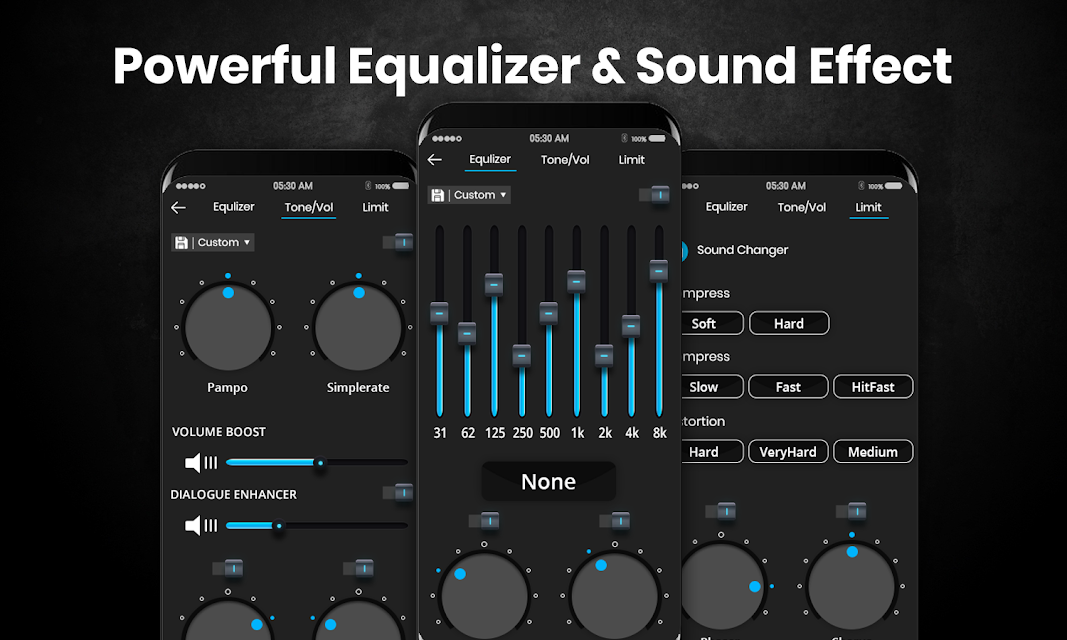Open Custom preset dropdown on left phone

click(213, 243)
